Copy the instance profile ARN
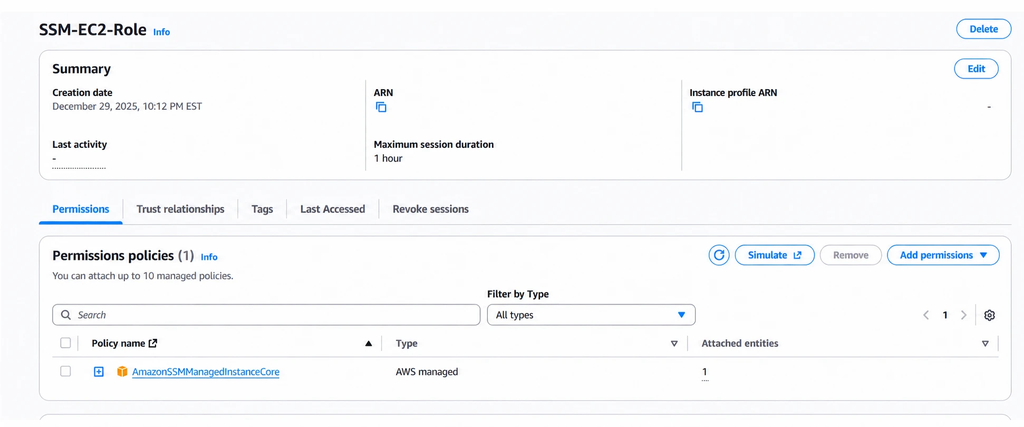Screen dimensions: 1024x427 point(697,107)
